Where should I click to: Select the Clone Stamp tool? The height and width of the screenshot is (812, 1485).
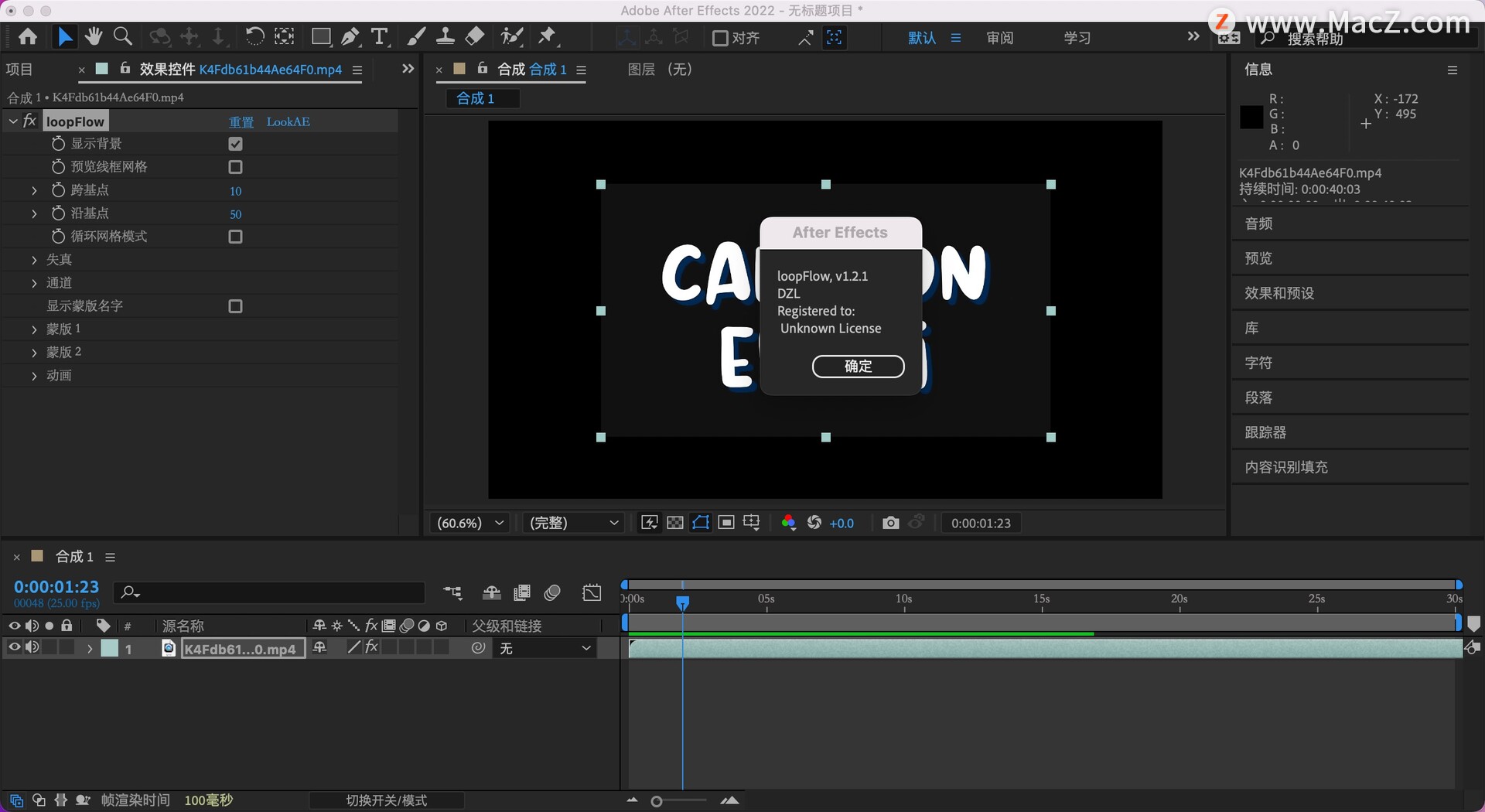(x=445, y=37)
